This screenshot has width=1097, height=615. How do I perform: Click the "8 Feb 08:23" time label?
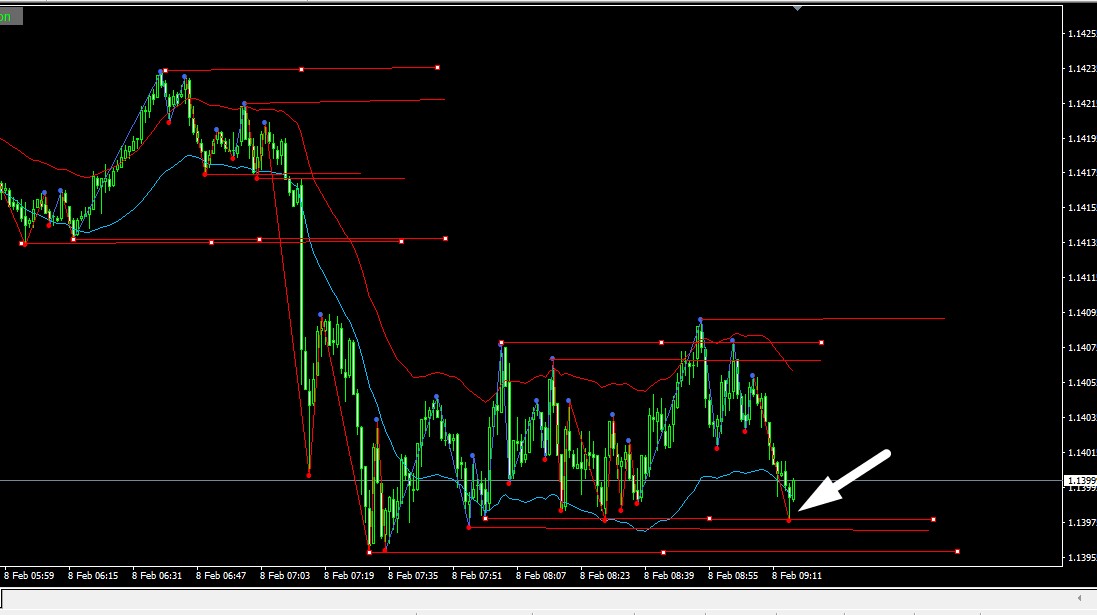(605, 576)
